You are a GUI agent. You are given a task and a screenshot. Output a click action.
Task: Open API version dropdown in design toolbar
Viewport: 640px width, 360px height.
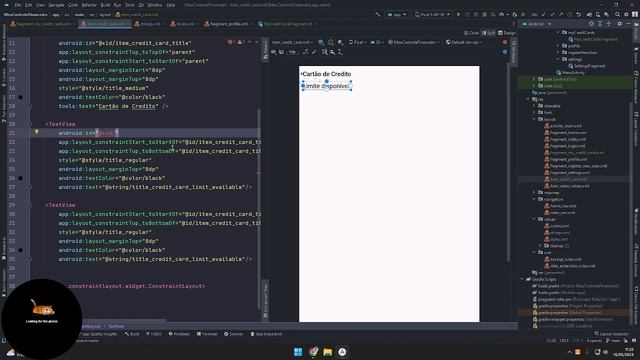[x=377, y=42]
